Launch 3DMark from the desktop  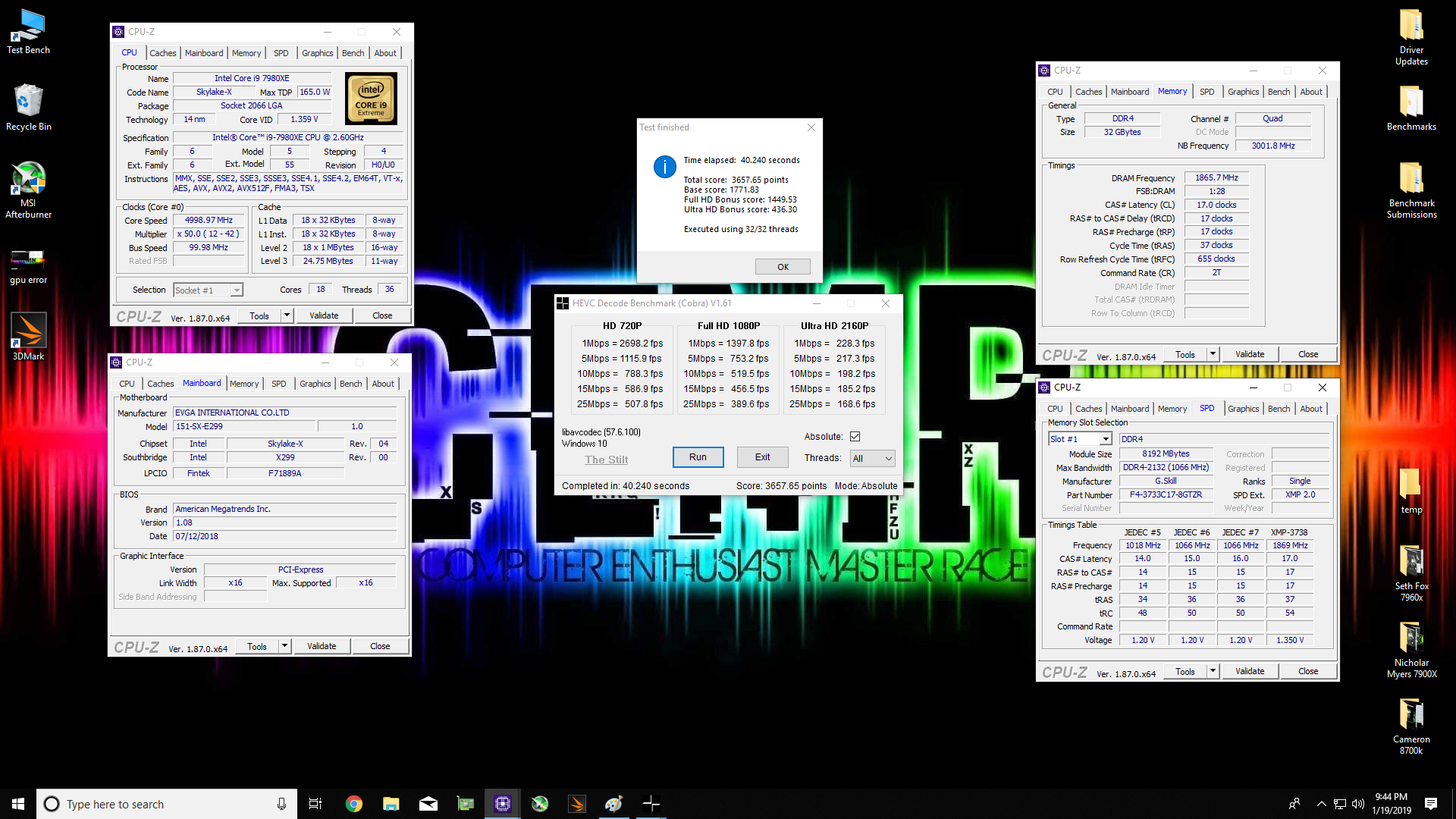28,337
